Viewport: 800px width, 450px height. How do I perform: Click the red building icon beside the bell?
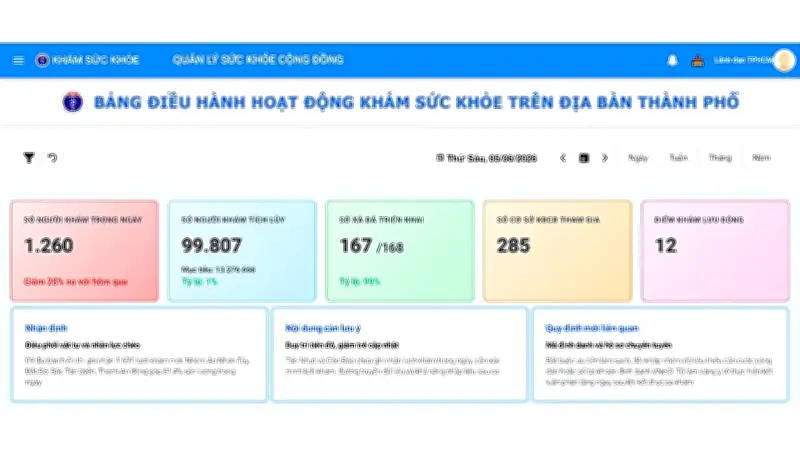click(x=697, y=61)
